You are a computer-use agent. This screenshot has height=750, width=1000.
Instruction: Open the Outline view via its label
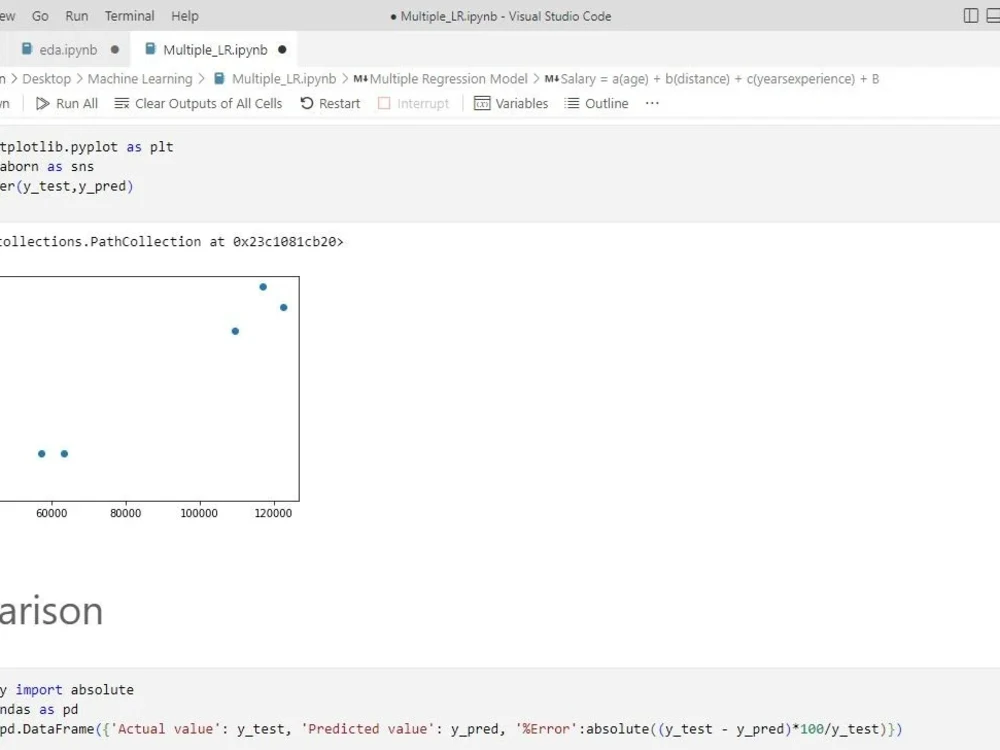coord(607,103)
